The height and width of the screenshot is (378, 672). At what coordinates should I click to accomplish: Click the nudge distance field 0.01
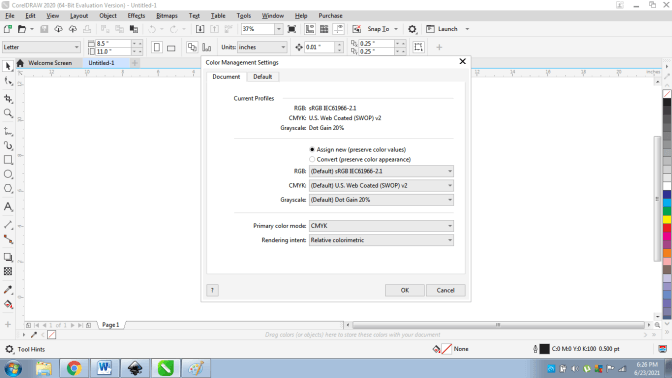[320, 47]
